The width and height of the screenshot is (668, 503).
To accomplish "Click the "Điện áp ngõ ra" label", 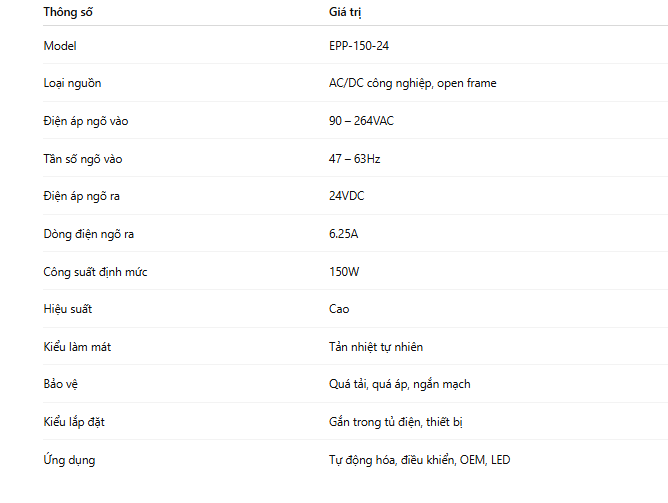I will (x=83, y=196).
